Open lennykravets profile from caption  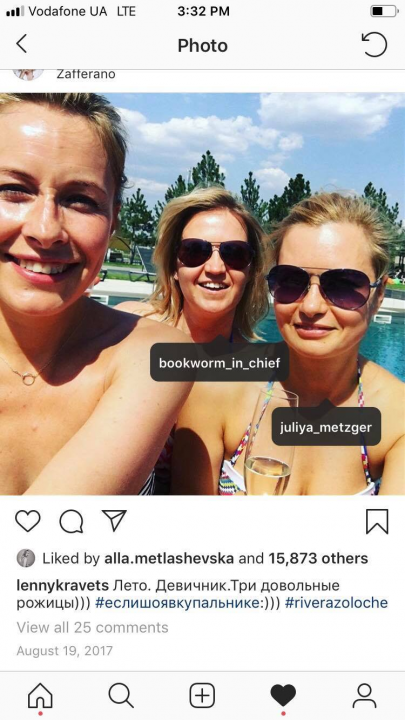pyautogui.click(x=63, y=586)
